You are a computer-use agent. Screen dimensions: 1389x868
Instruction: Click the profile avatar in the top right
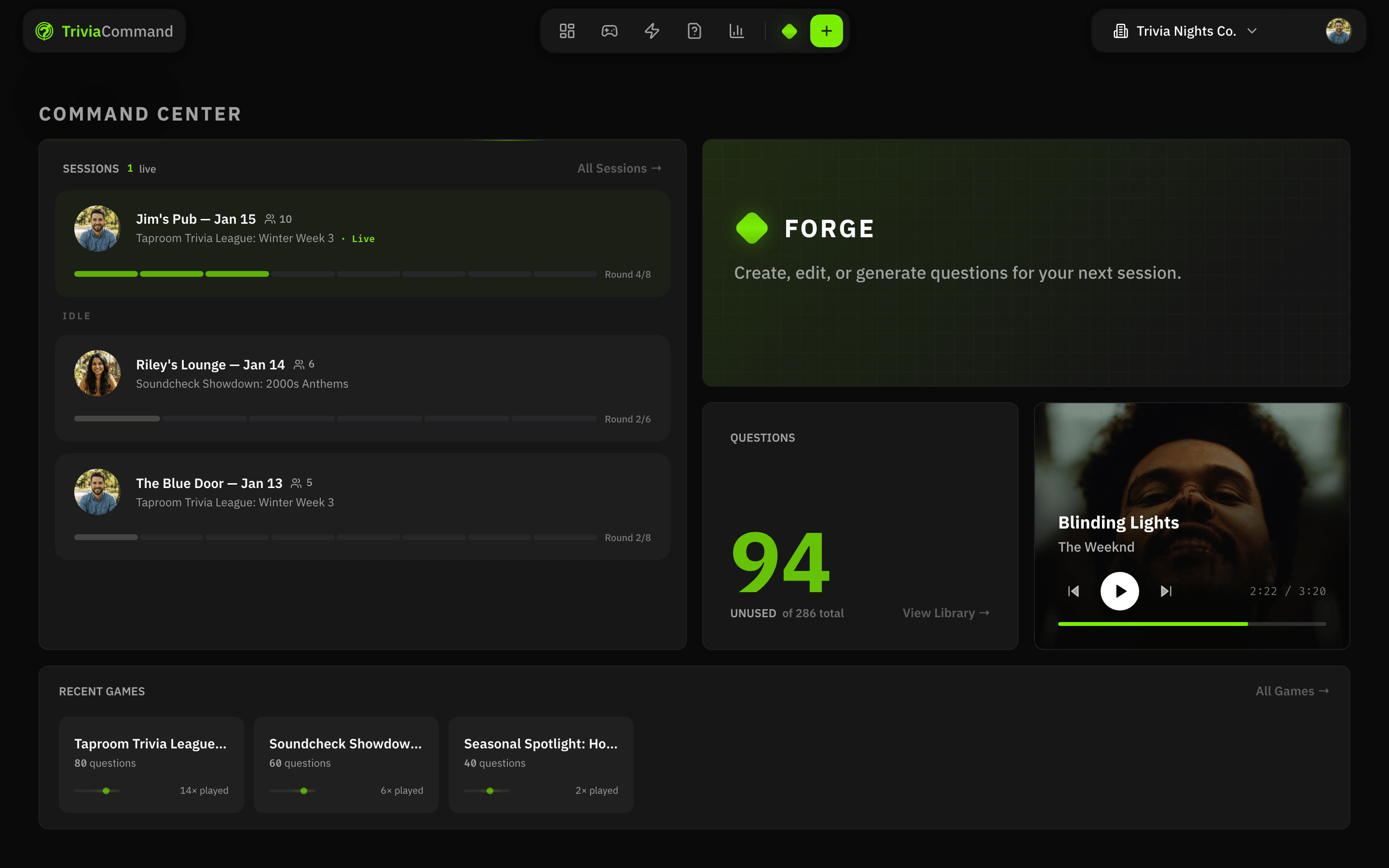tap(1338, 30)
